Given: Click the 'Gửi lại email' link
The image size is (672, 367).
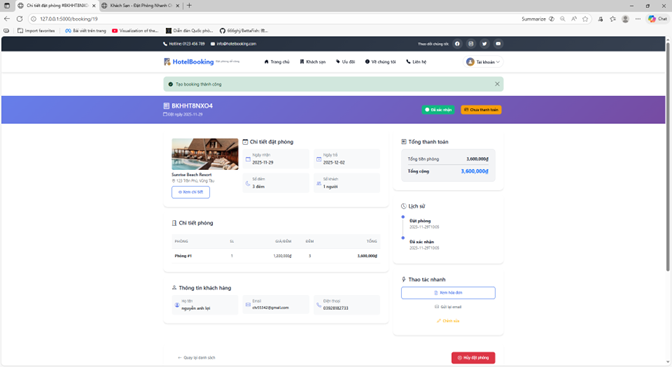Looking at the screenshot, I should [x=448, y=307].
